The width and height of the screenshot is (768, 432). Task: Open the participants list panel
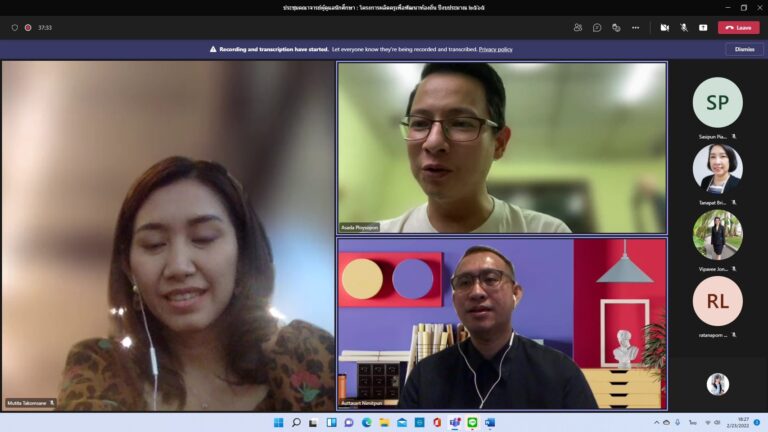coord(578,27)
